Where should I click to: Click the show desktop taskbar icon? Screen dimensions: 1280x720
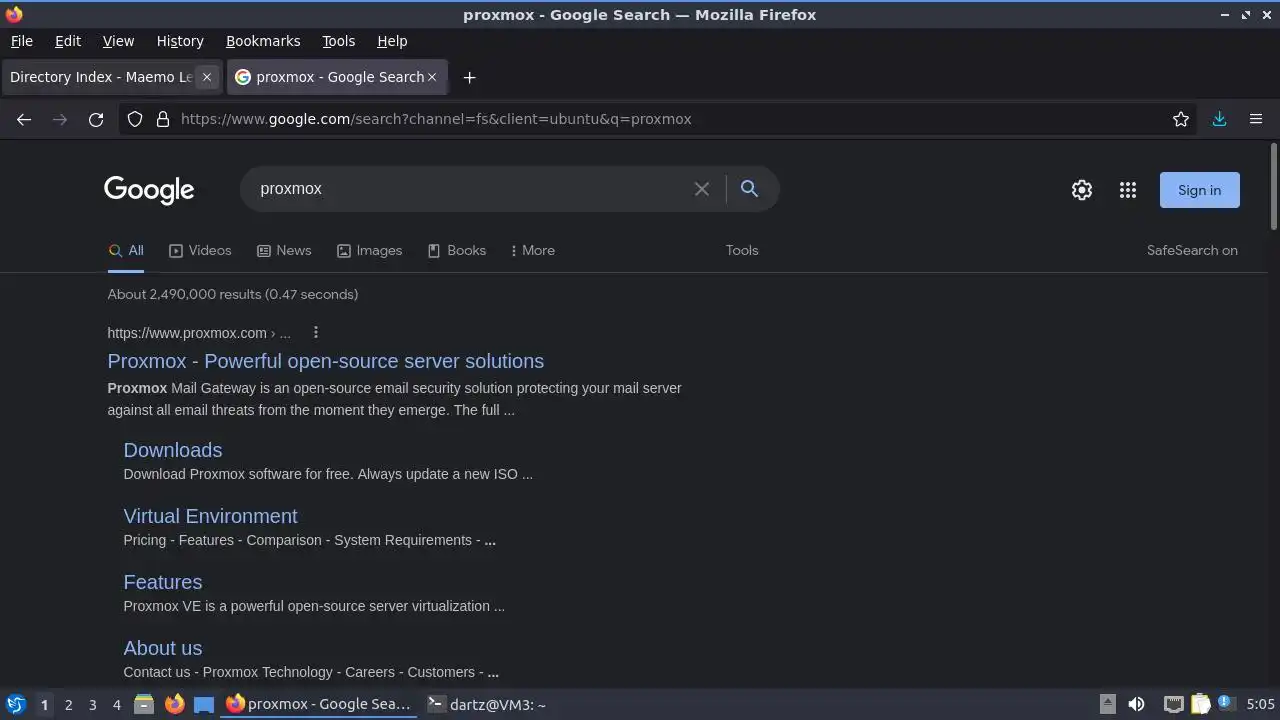pos(204,705)
